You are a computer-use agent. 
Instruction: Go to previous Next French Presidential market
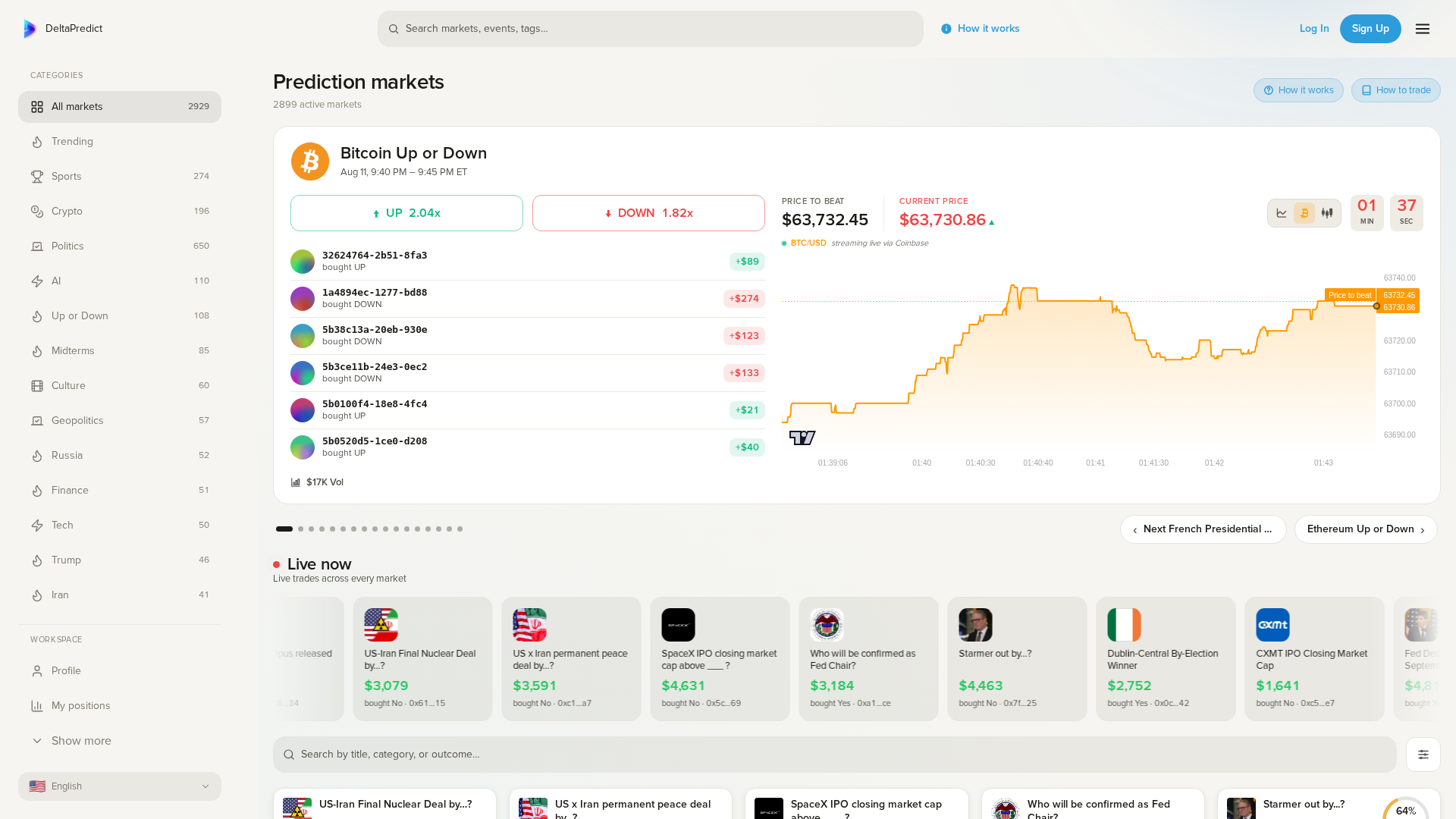click(x=1203, y=529)
